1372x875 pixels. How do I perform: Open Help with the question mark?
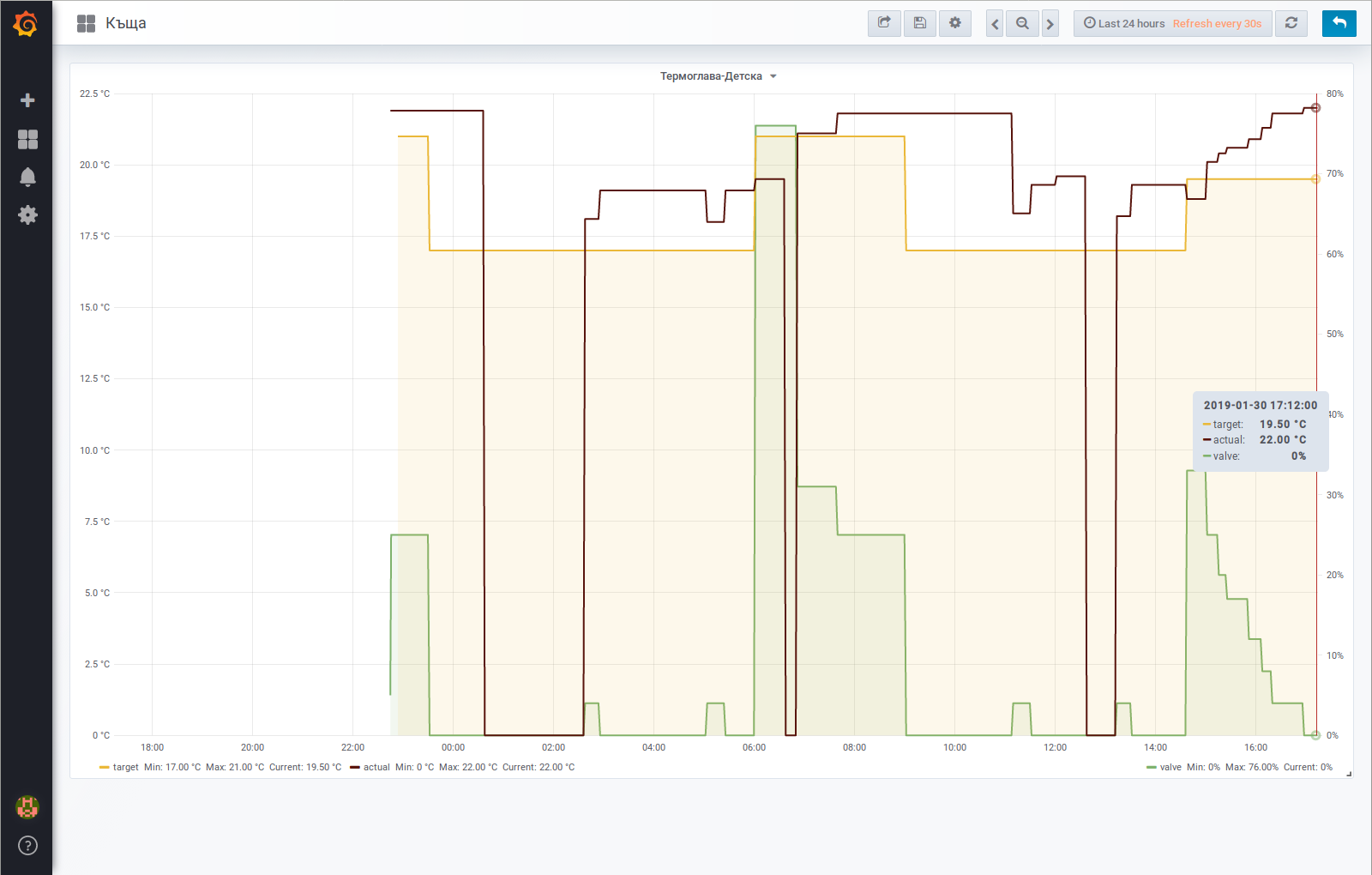[27, 845]
